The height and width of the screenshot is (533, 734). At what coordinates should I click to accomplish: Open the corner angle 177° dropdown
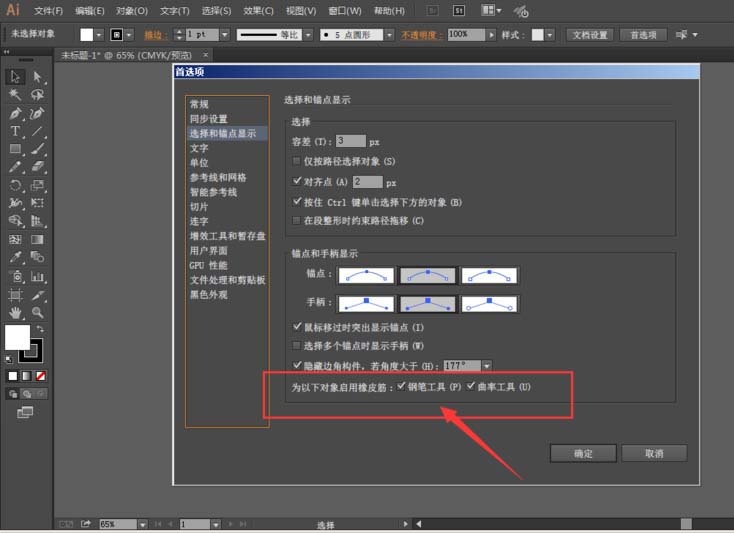point(486,367)
